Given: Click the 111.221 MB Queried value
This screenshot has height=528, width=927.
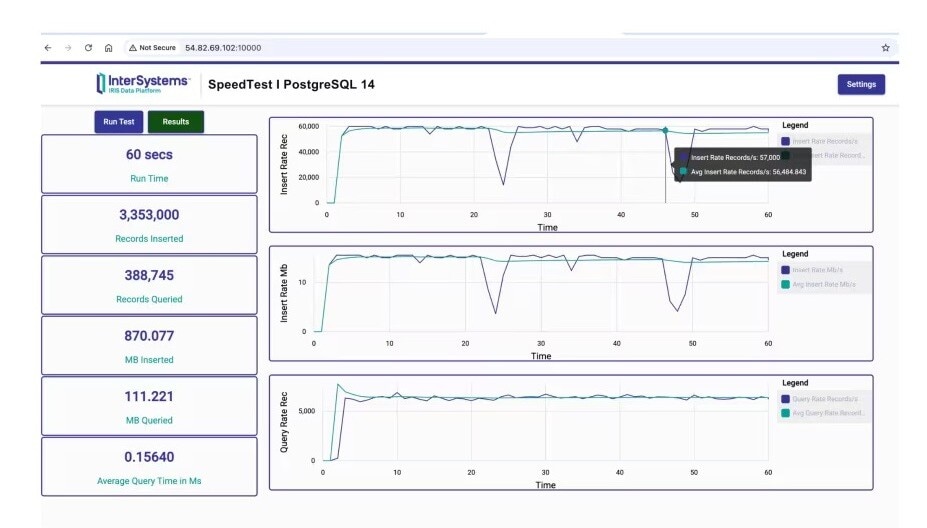Looking at the screenshot, I should click(x=149, y=396).
